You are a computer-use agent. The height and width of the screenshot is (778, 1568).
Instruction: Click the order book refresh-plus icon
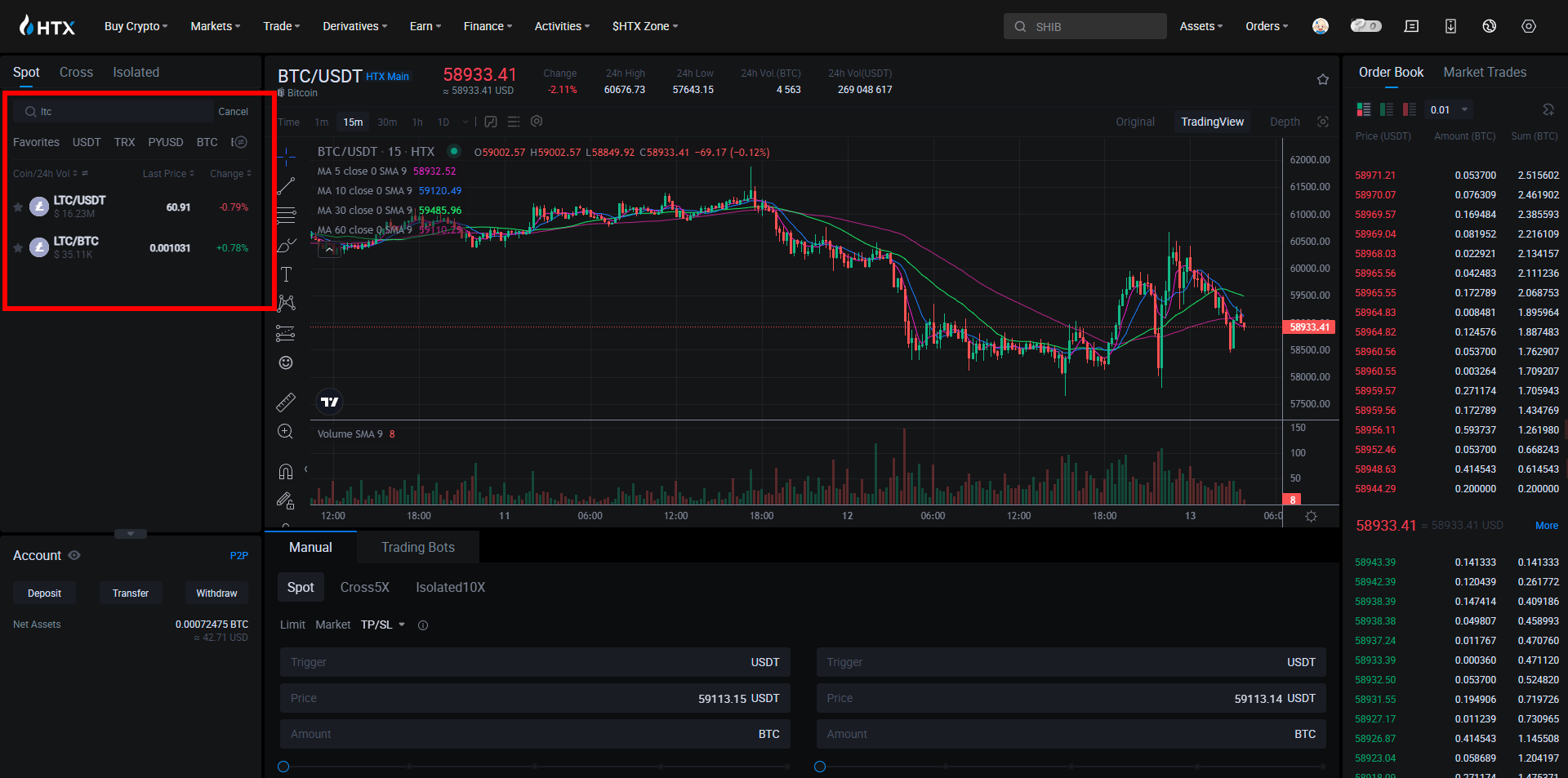pyautogui.click(x=1548, y=109)
